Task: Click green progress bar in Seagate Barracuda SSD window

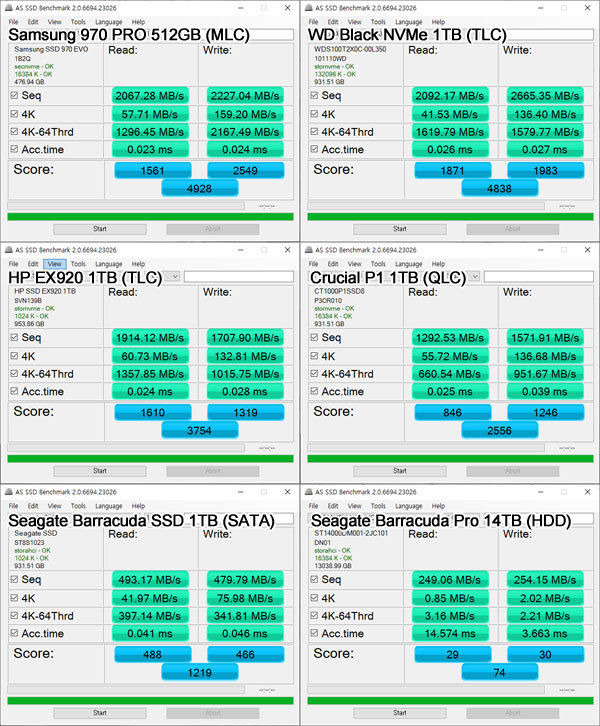Action: click(150, 701)
